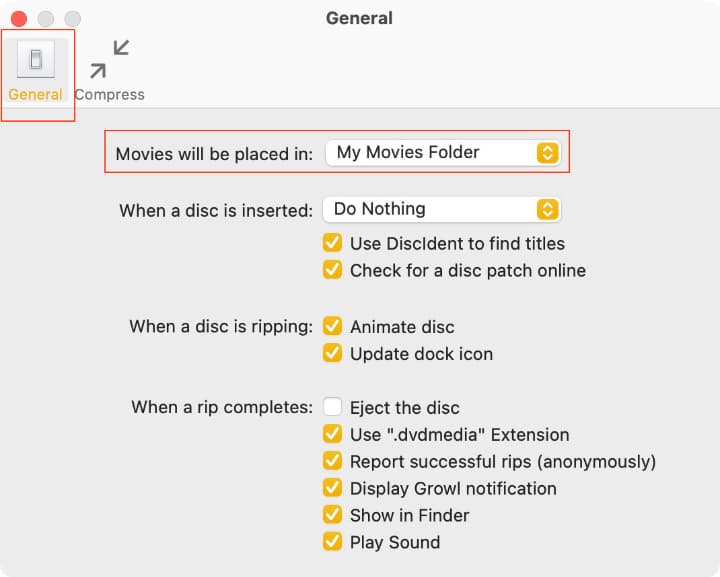
Task: Switch to the Compress tab label
Action: 110,95
